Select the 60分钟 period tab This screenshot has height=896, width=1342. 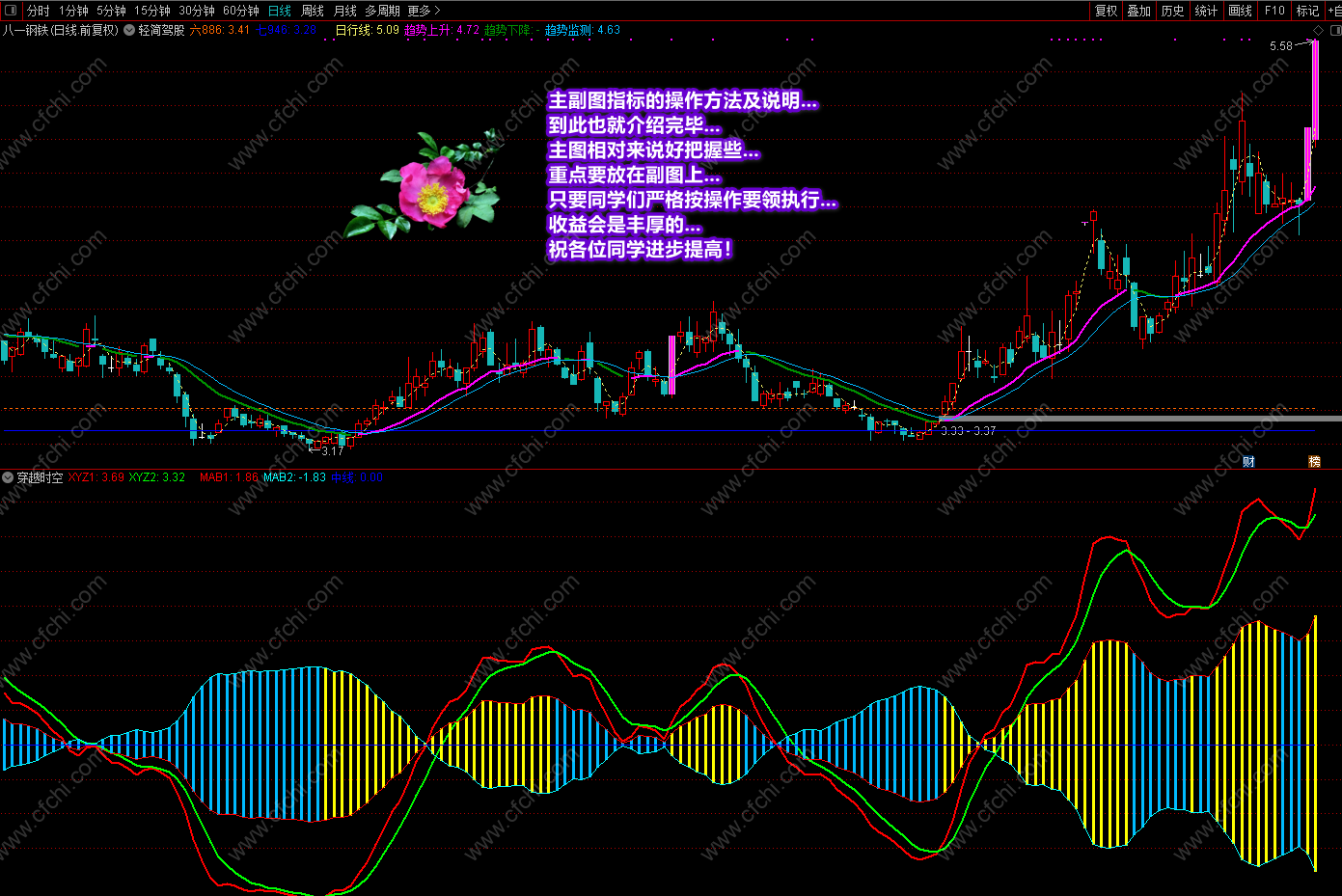pos(241,11)
